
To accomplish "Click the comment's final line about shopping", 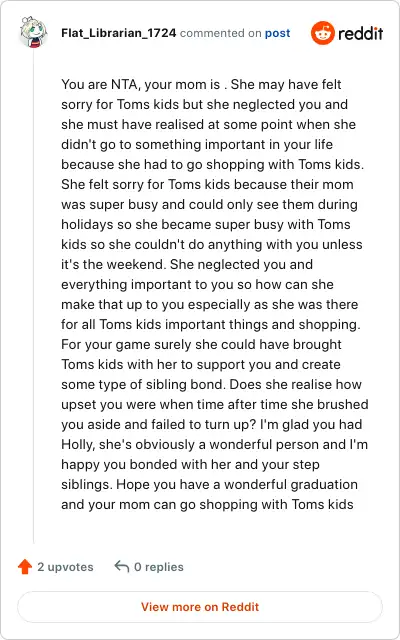I will click(207, 504).
